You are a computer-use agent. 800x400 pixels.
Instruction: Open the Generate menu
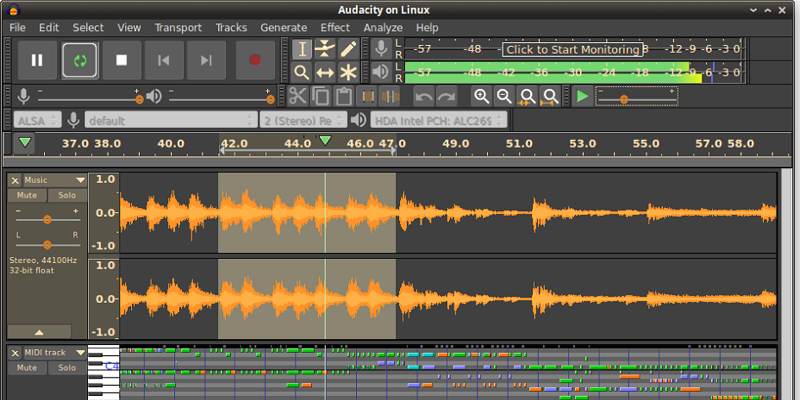[x=284, y=28]
